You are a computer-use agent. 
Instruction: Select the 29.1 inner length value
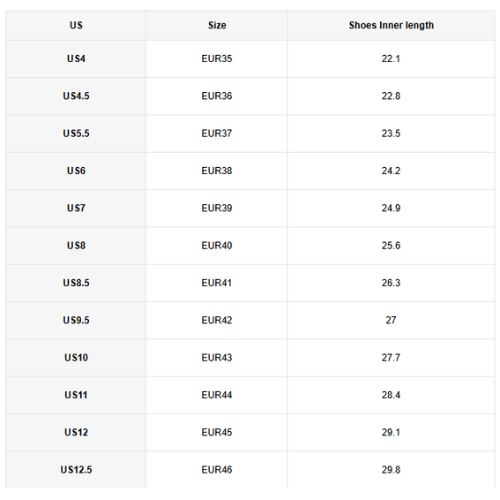(391, 432)
